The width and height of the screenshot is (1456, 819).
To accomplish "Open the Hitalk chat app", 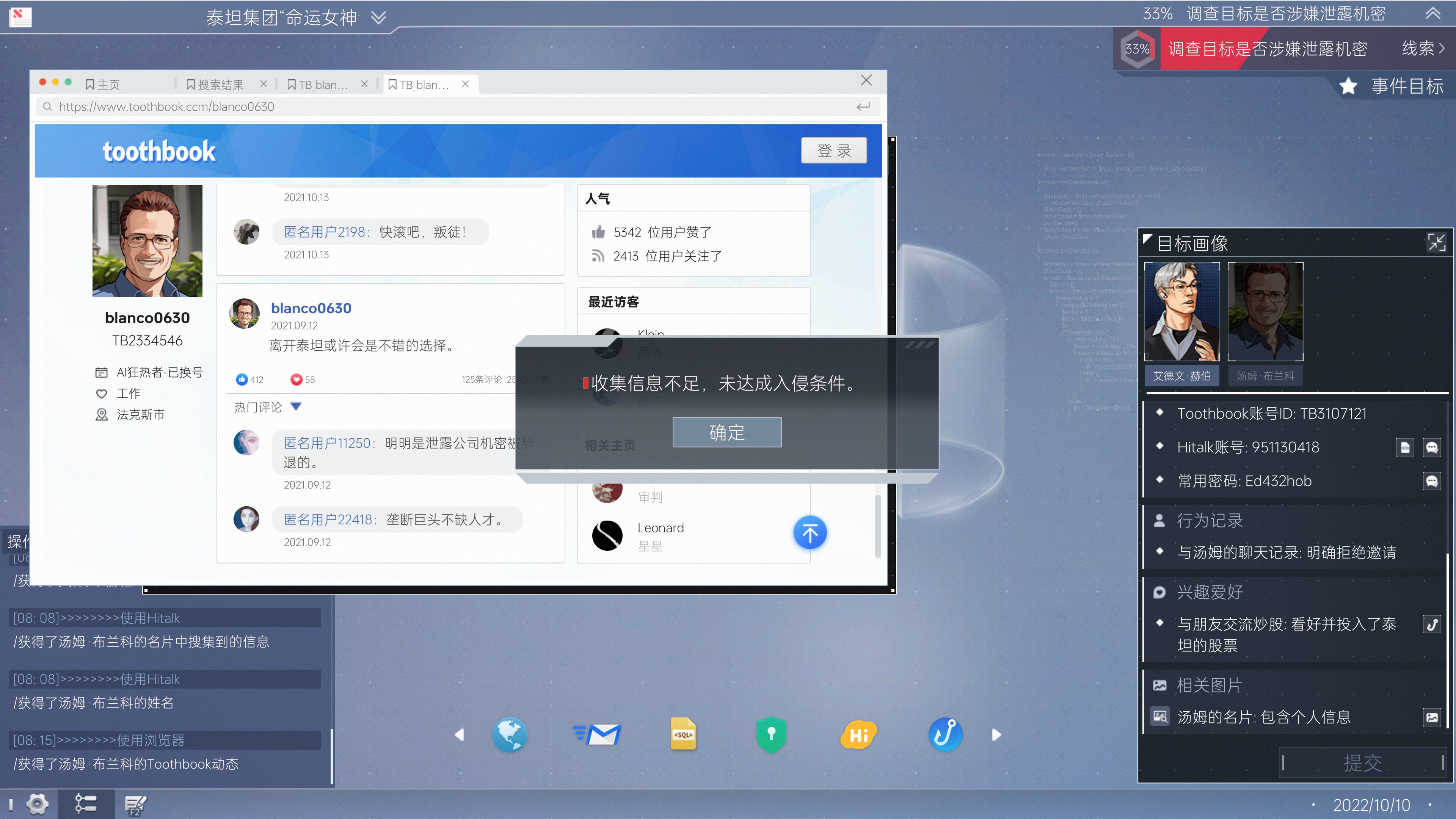I will (858, 735).
